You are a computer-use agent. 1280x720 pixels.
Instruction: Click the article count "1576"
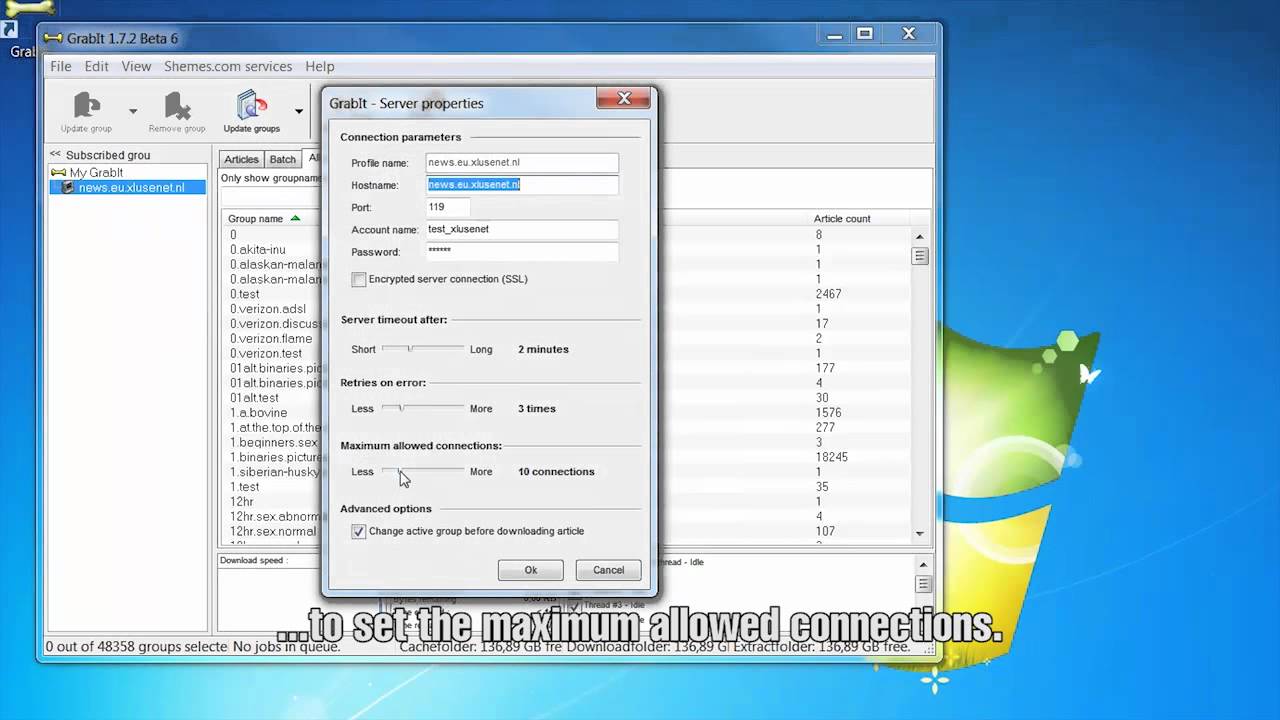(828, 413)
